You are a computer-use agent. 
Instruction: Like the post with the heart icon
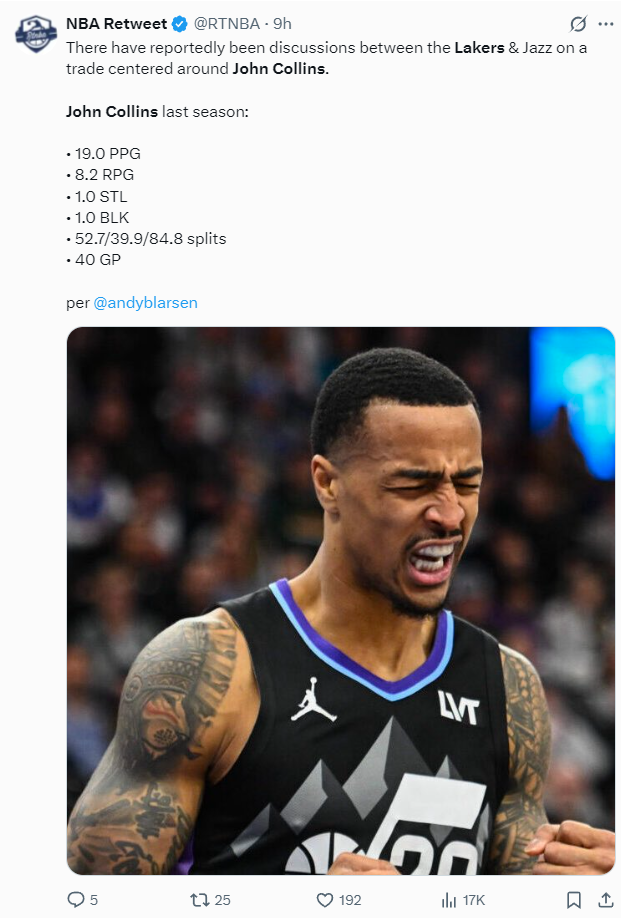(x=325, y=900)
